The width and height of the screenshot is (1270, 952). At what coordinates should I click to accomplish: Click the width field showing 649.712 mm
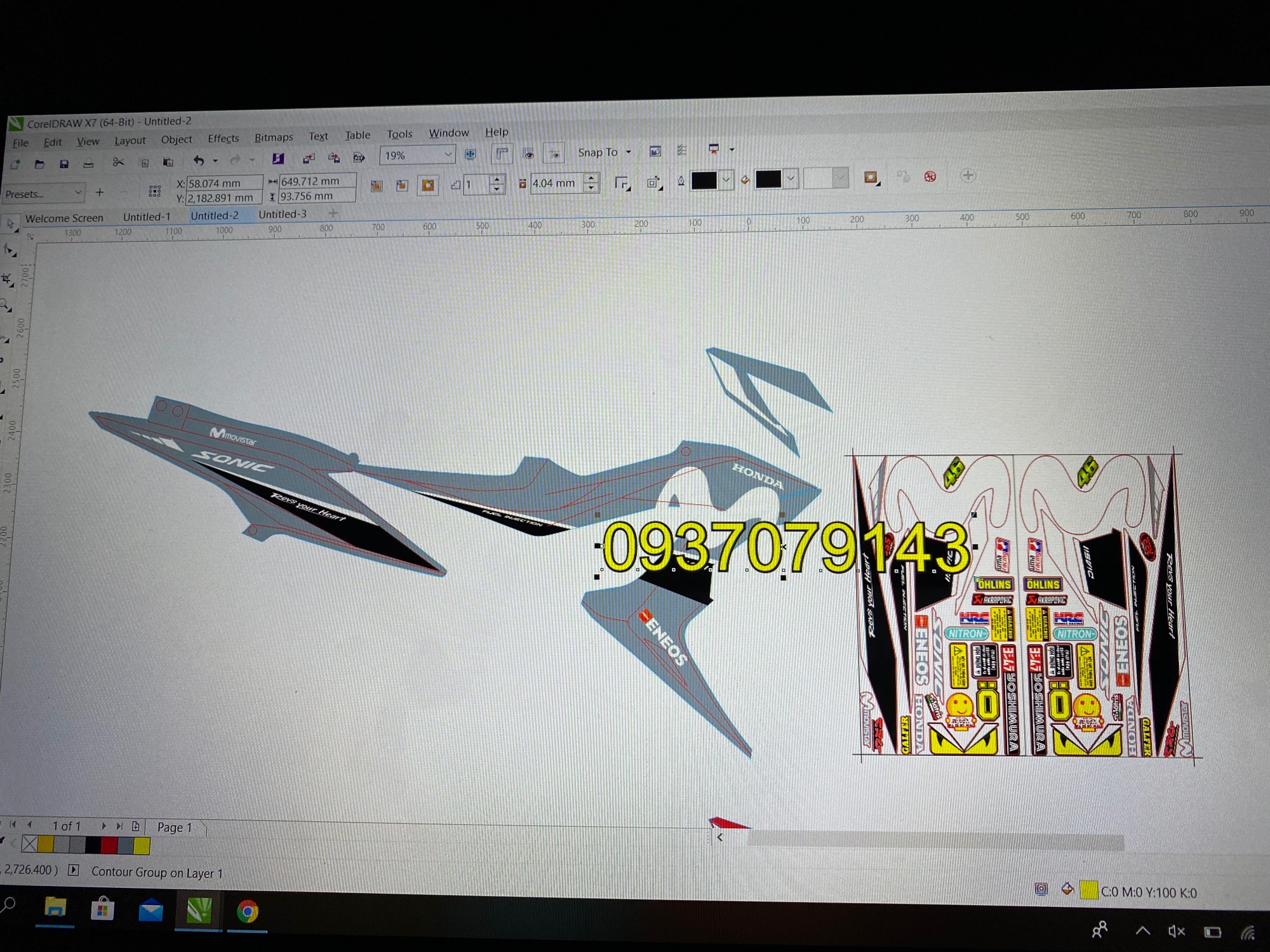(317, 181)
